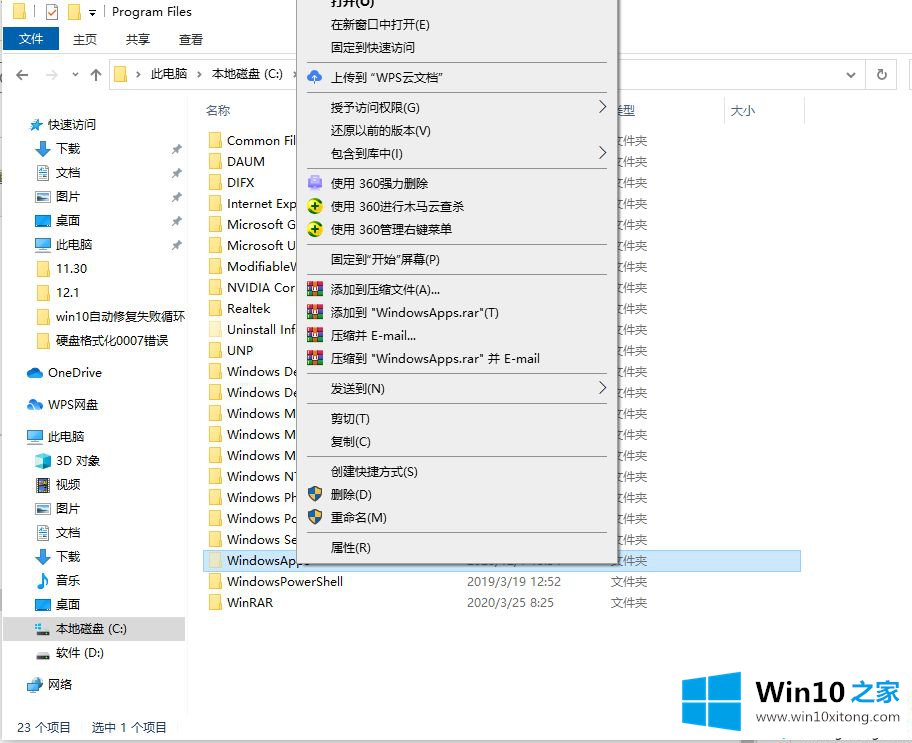The width and height of the screenshot is (912, 743).
Task: Click the Up one level arrow
Action: tap(96, 74)
